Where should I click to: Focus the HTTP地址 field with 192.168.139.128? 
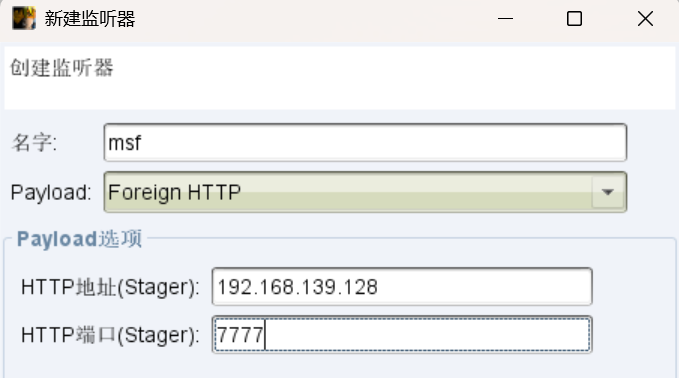[402, 287]
